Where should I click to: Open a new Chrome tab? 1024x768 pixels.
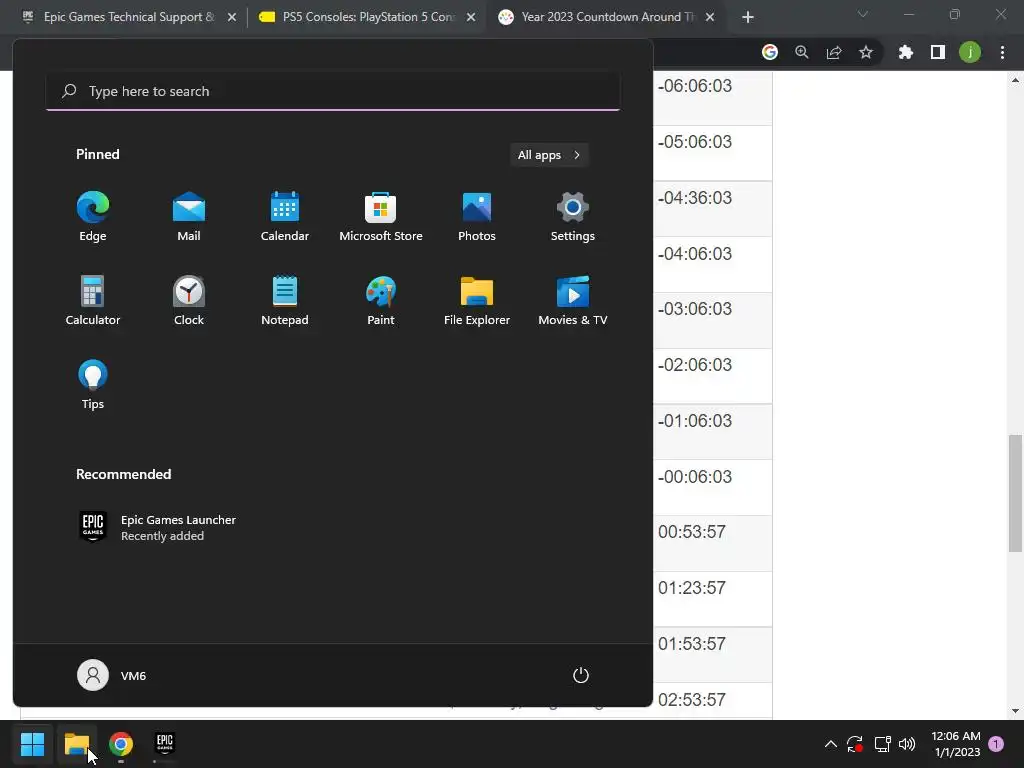748,18
